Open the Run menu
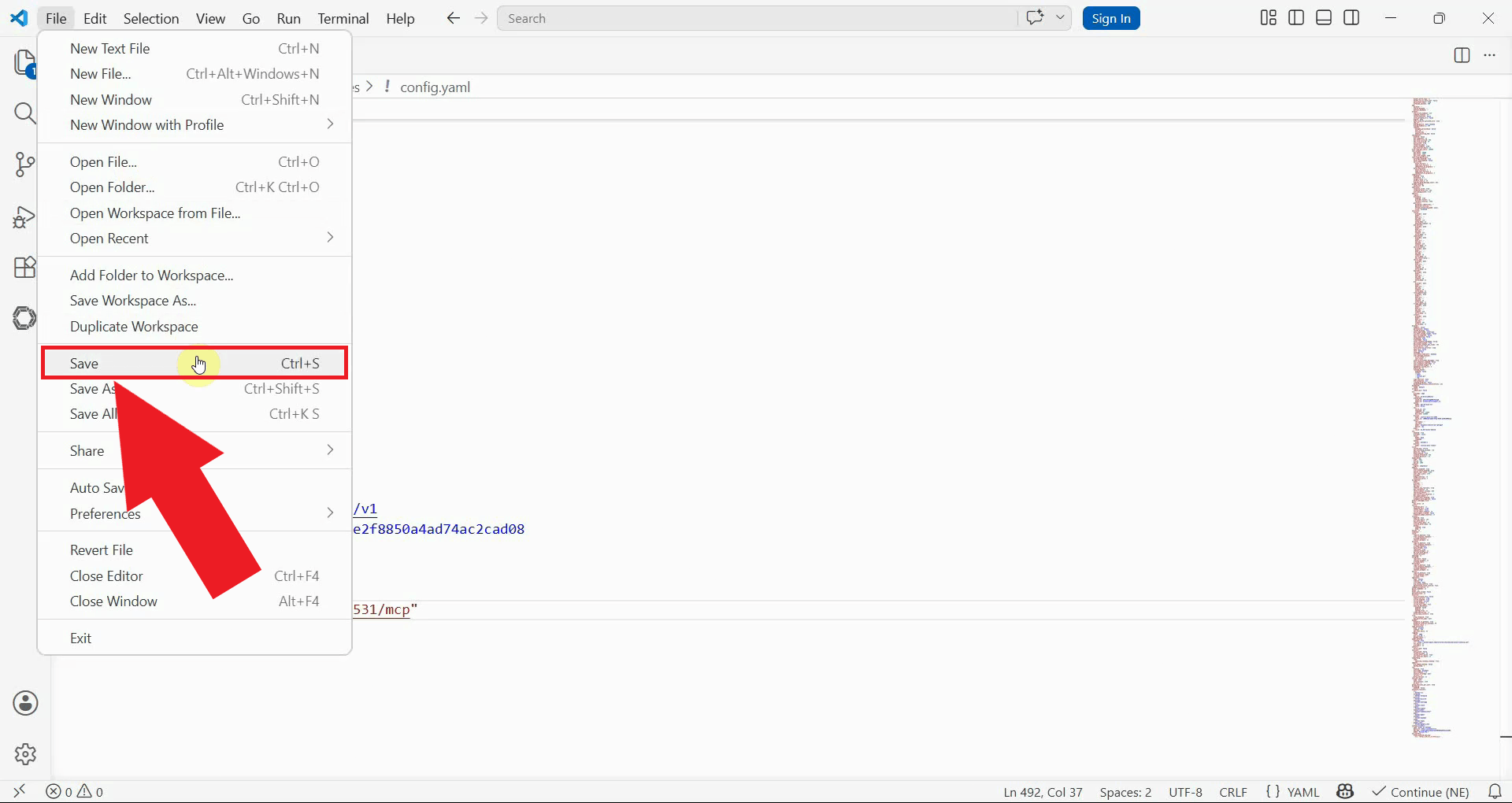1512x803 pixels. [288, 18]
